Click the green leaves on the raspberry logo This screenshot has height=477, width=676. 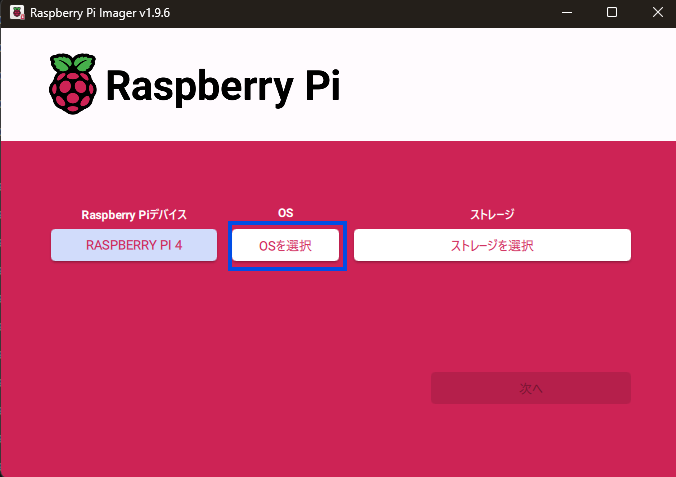pos(74,64)
